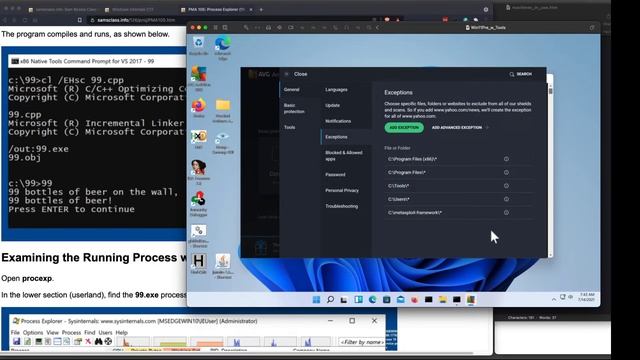The image size is (640, 360).
Task: Click the browser address bar showing samsclass.info
Action: coord(229,20)
